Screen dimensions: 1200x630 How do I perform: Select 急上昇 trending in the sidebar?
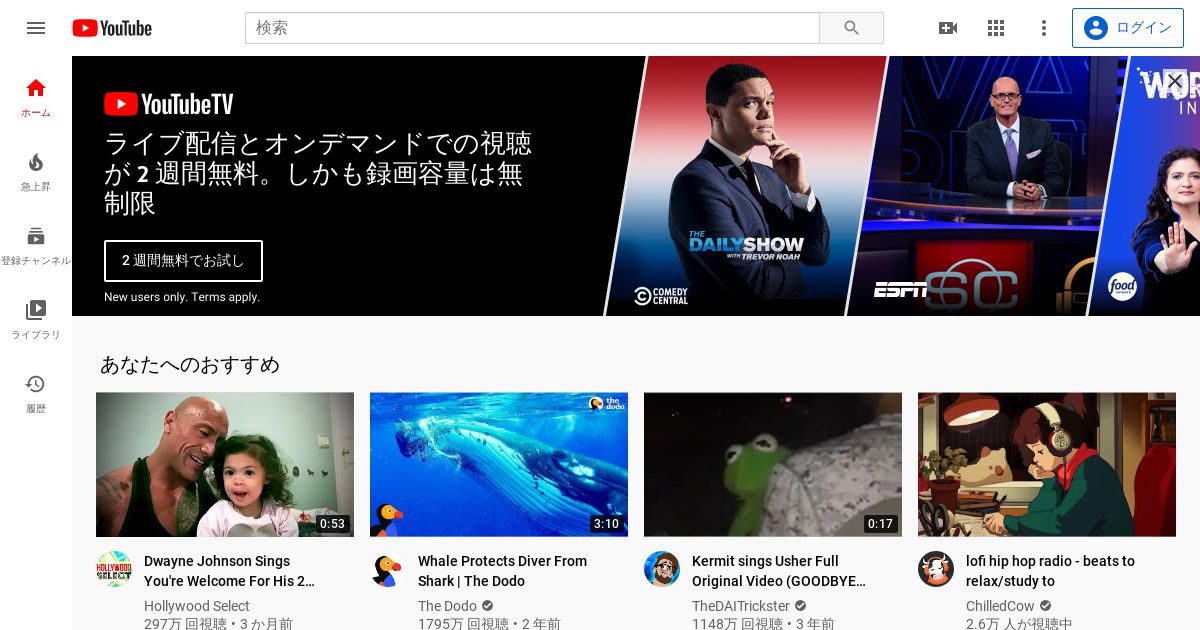36,172
